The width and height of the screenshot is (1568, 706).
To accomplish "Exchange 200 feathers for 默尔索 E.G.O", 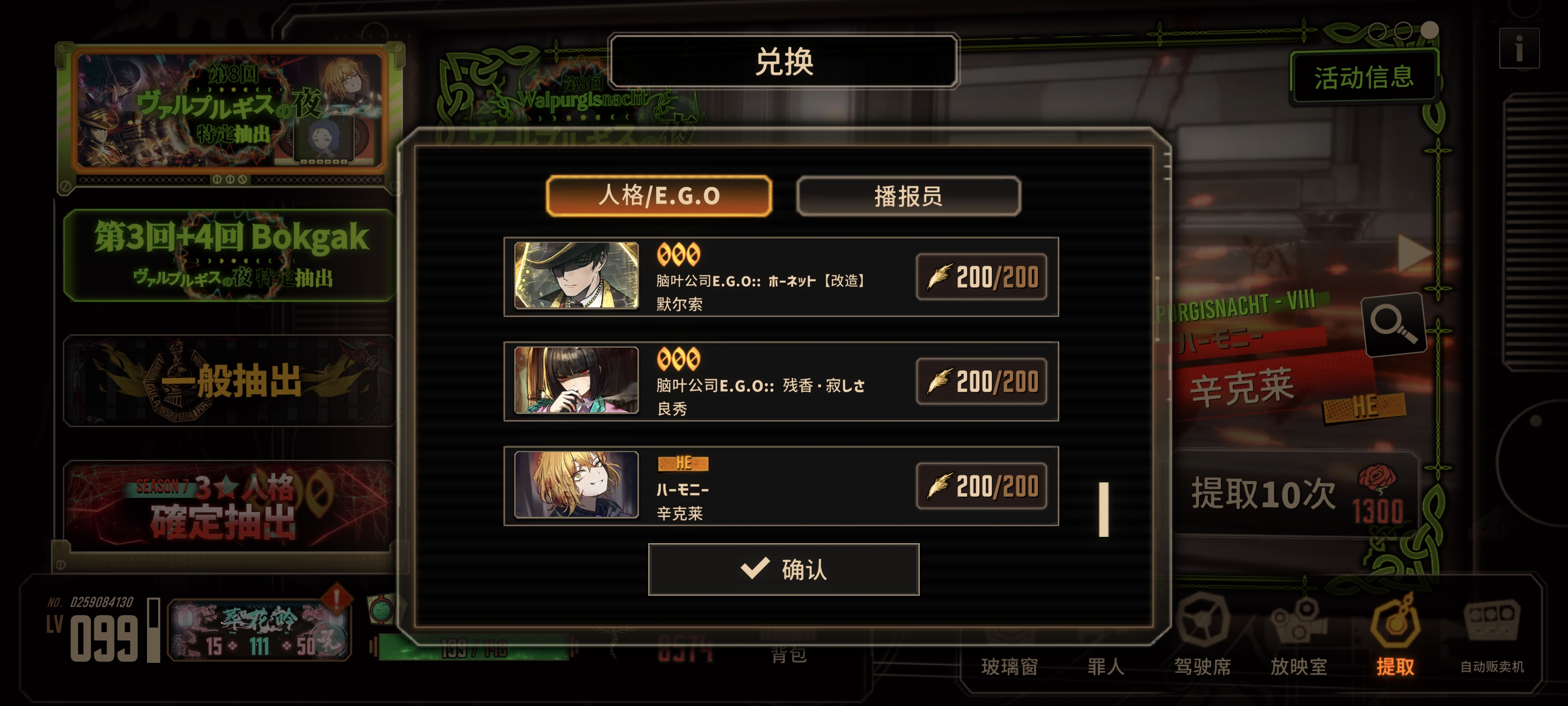I will (981, 277).
